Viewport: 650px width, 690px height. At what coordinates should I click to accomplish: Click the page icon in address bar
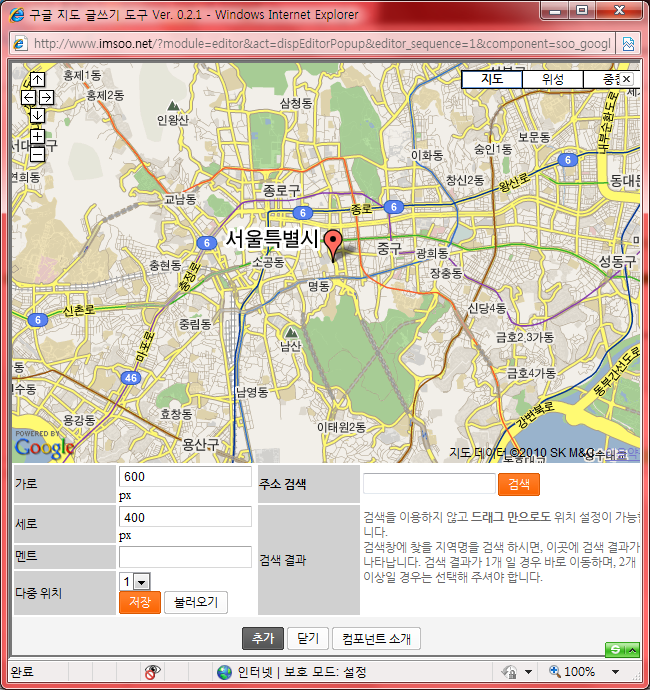click(19, 44)
